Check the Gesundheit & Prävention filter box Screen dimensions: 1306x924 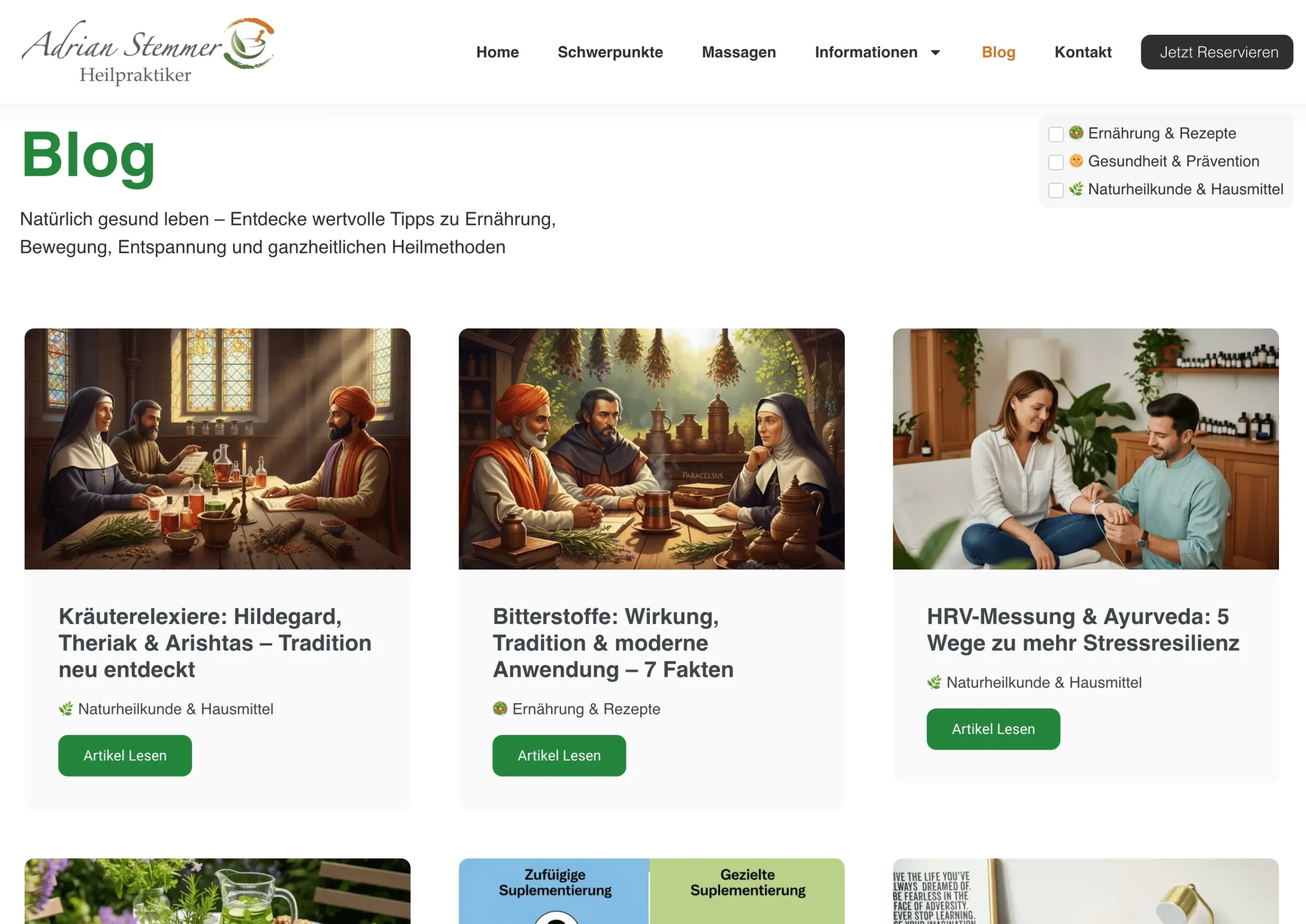click(1056, 162)
